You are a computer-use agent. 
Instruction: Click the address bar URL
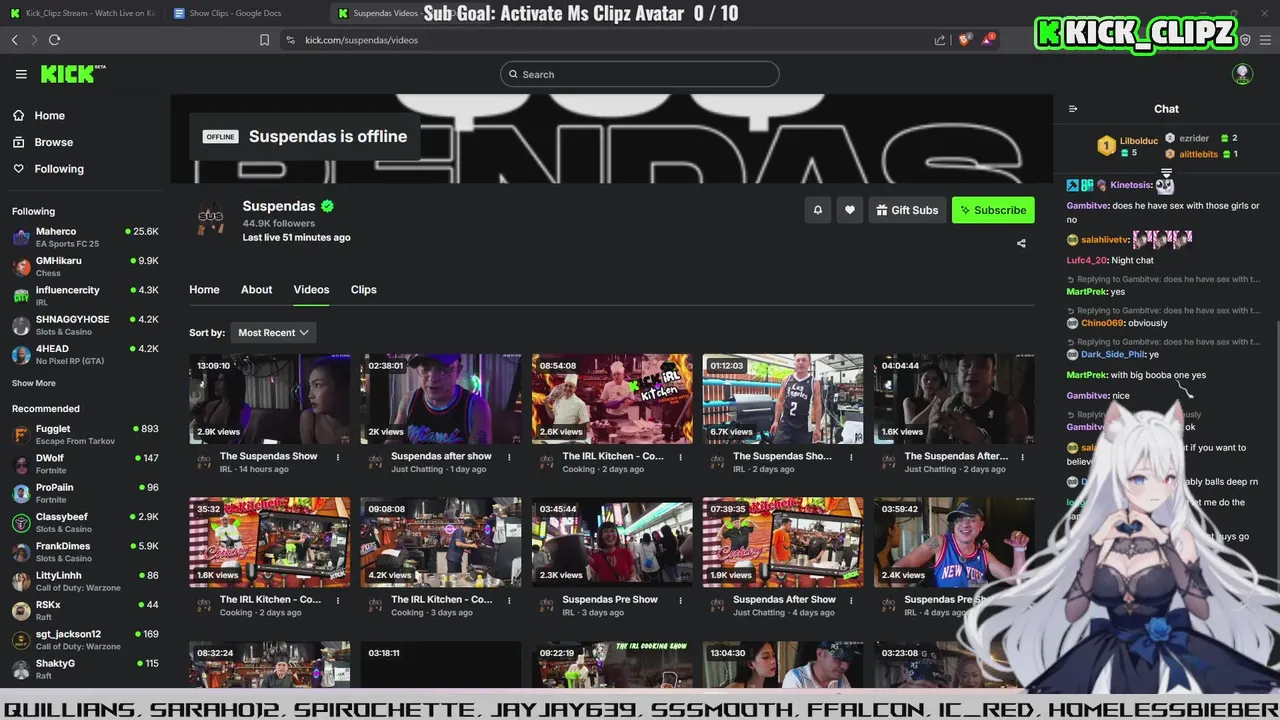click(362, 40)
